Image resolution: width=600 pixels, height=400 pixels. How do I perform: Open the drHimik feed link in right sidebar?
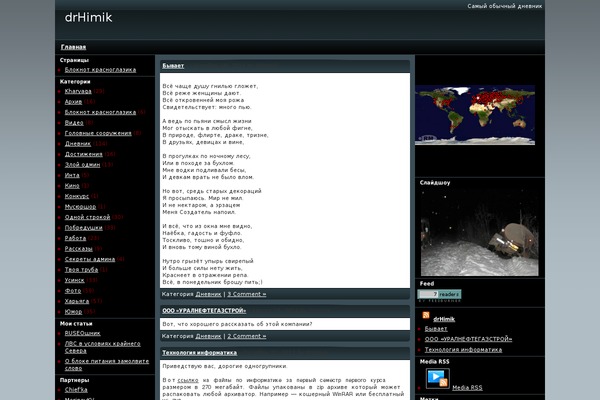point(444,319)
